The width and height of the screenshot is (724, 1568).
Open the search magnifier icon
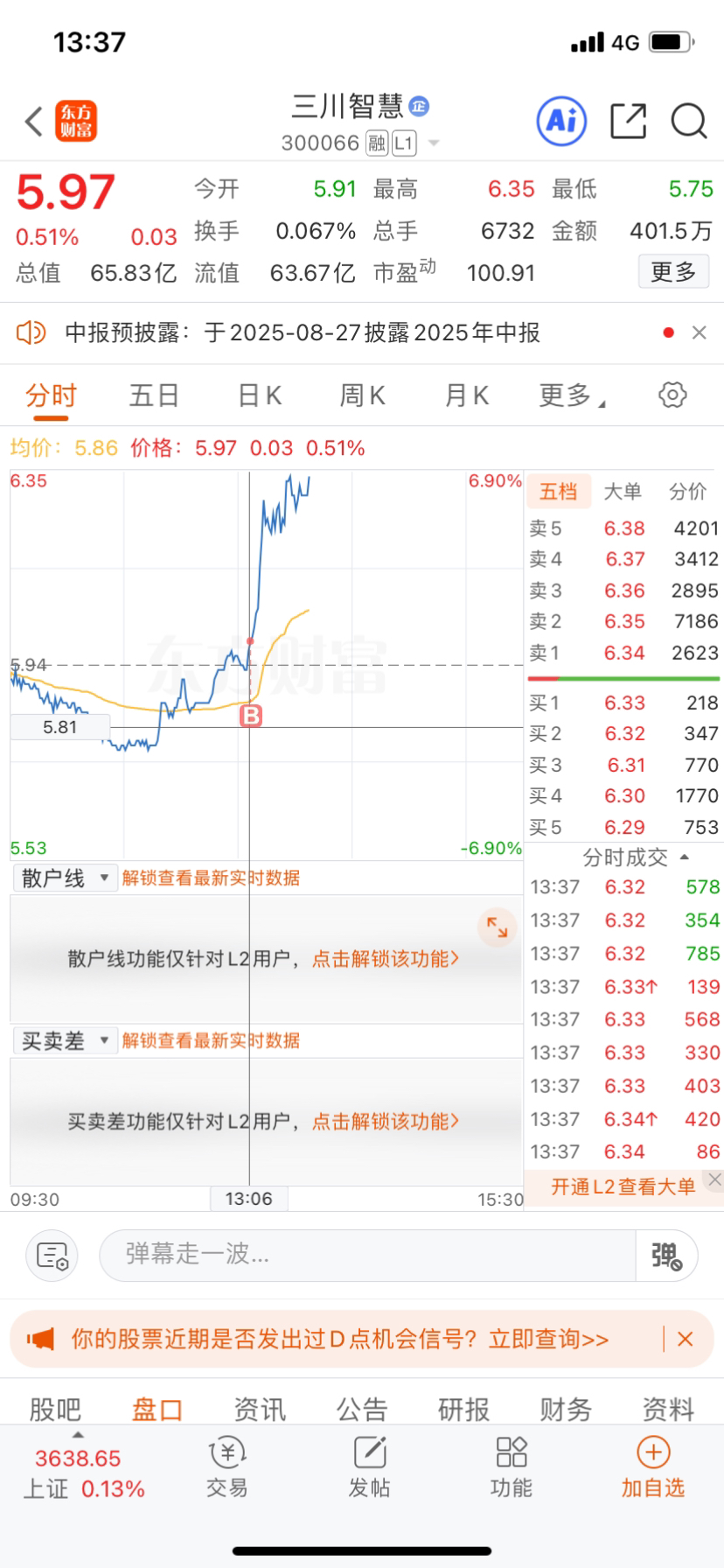pyautogui.click(x=689, y=122)
